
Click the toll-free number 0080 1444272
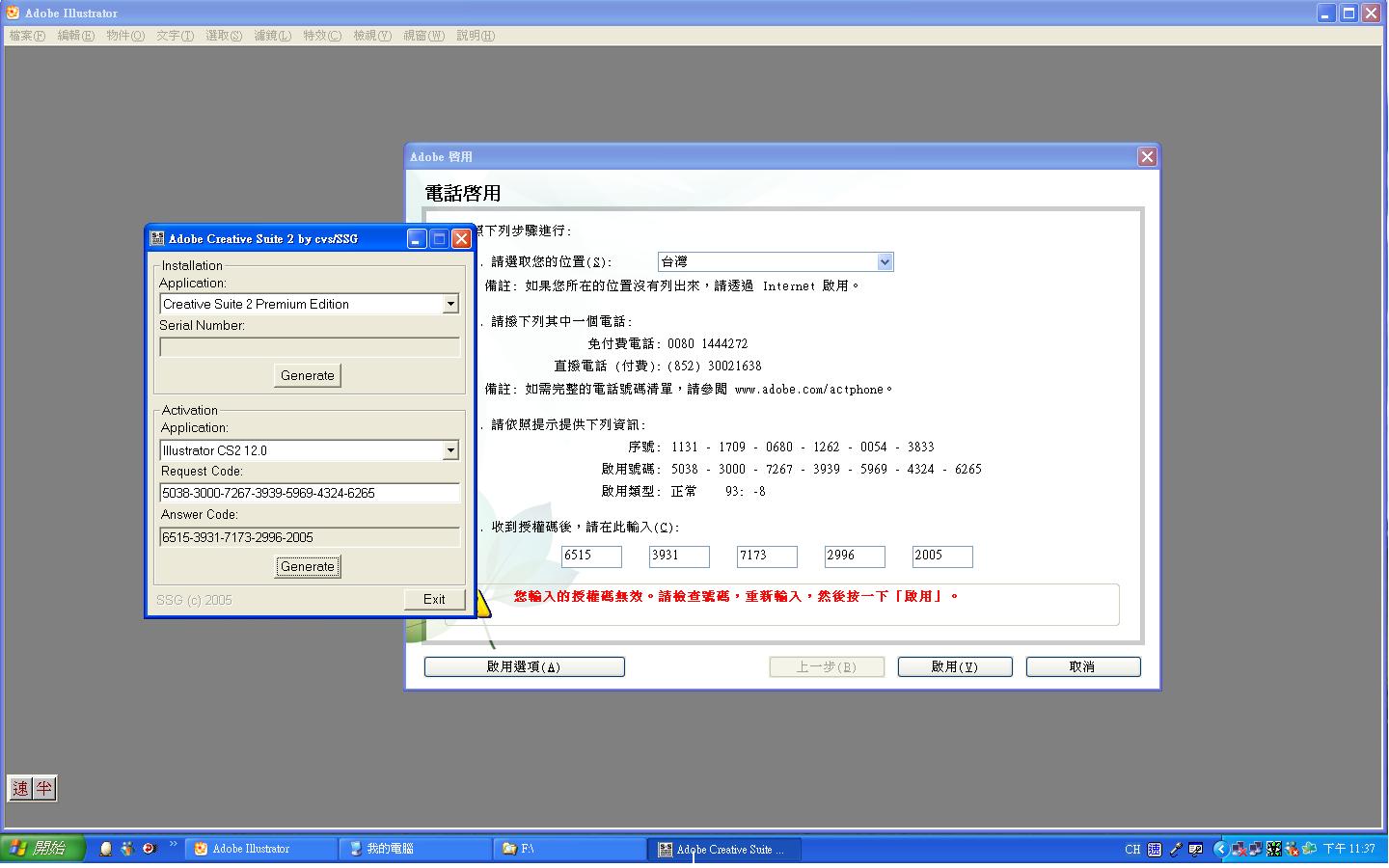(707, 343)
